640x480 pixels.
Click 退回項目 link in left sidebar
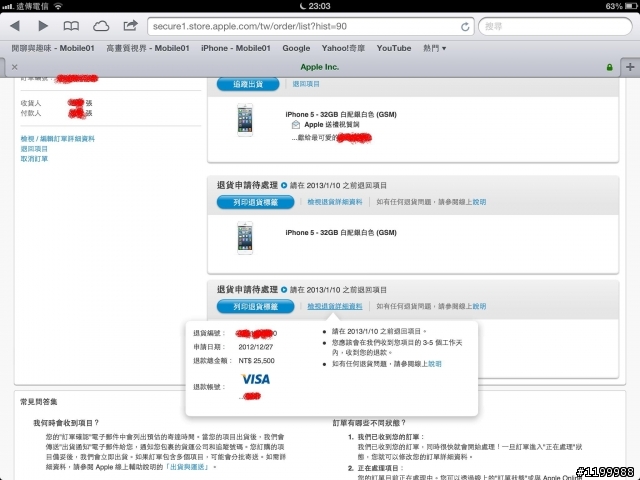[34, 149]
